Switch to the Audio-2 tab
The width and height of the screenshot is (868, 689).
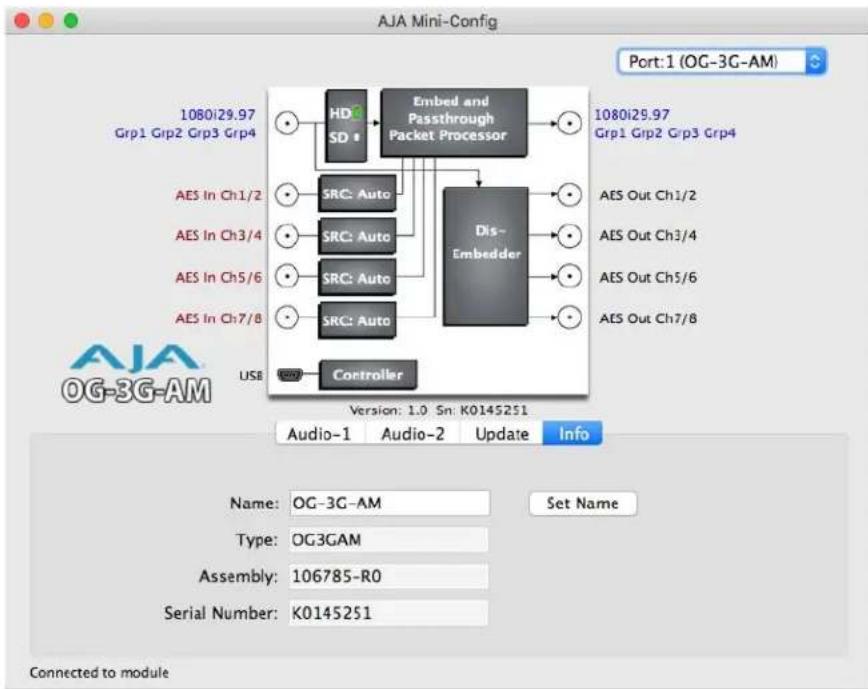pos(413,433)
